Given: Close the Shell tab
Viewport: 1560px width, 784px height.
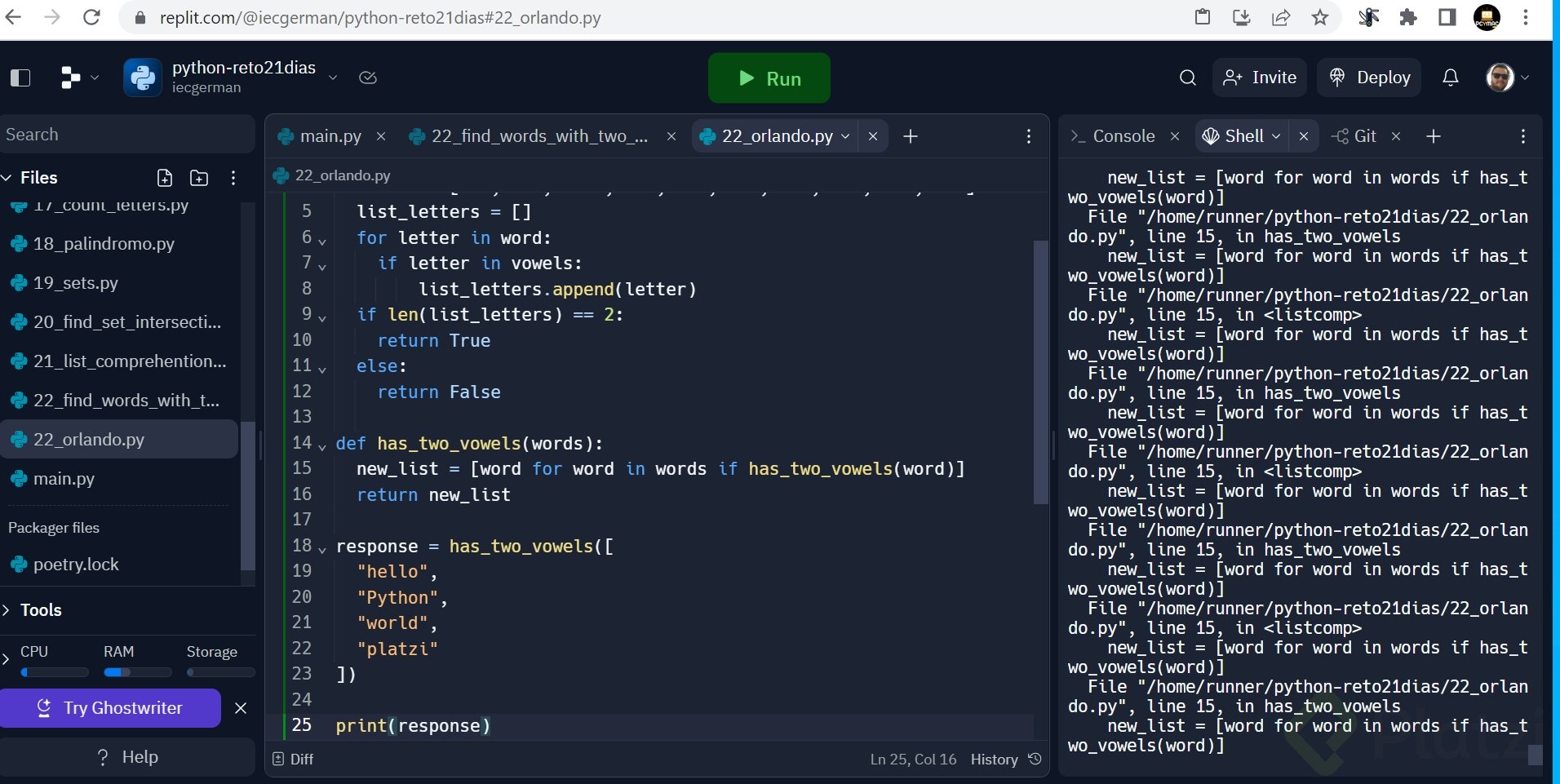Looking at the screenshot, I should tap(1304, 136).
